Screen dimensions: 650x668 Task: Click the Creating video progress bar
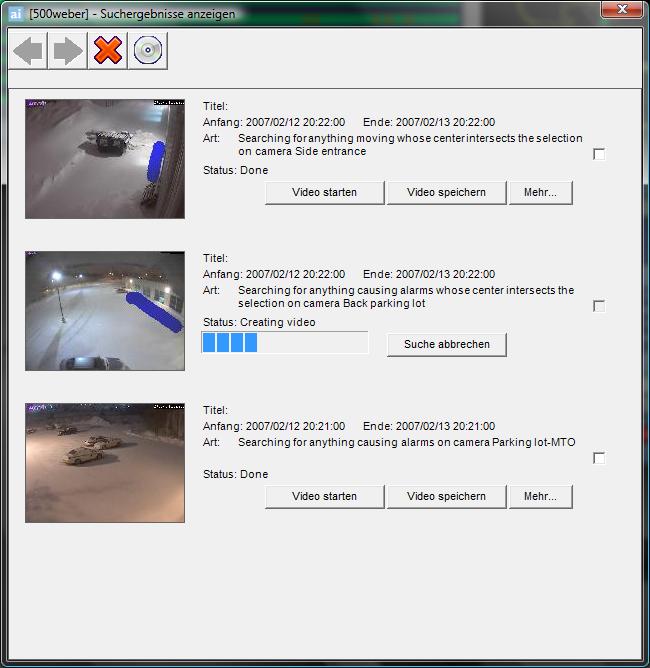click(x=285, y=343)
